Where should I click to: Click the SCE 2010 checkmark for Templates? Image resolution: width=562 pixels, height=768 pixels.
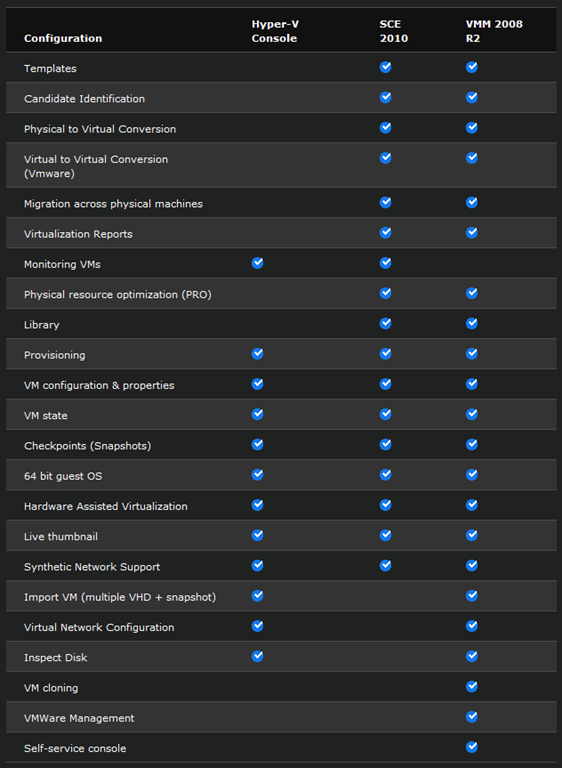point(386,67)
